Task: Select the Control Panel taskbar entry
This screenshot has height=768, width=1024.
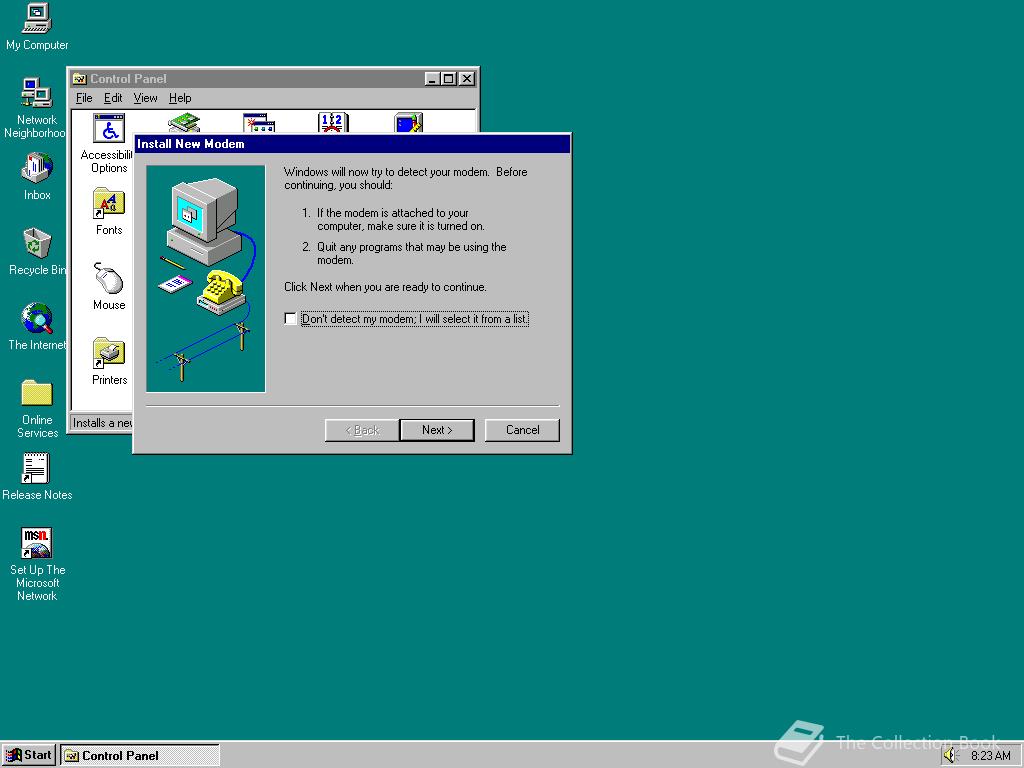Action: [x=140, y=755]
